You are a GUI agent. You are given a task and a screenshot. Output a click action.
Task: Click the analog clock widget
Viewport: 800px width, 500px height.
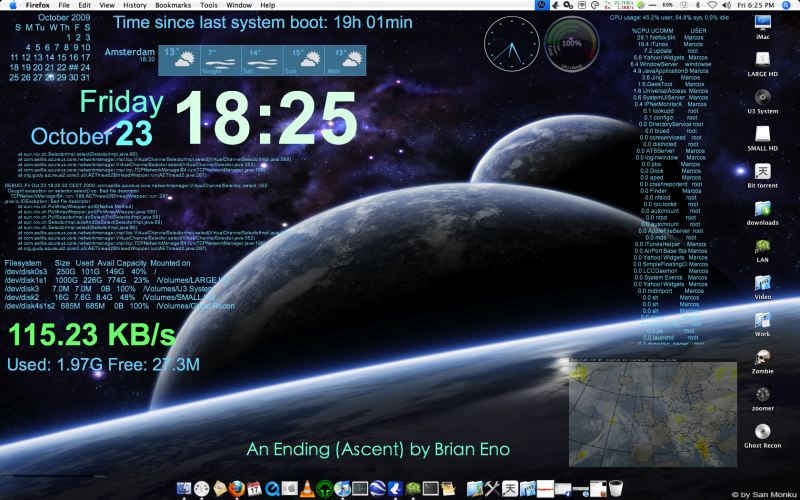(x=511, y=44)
